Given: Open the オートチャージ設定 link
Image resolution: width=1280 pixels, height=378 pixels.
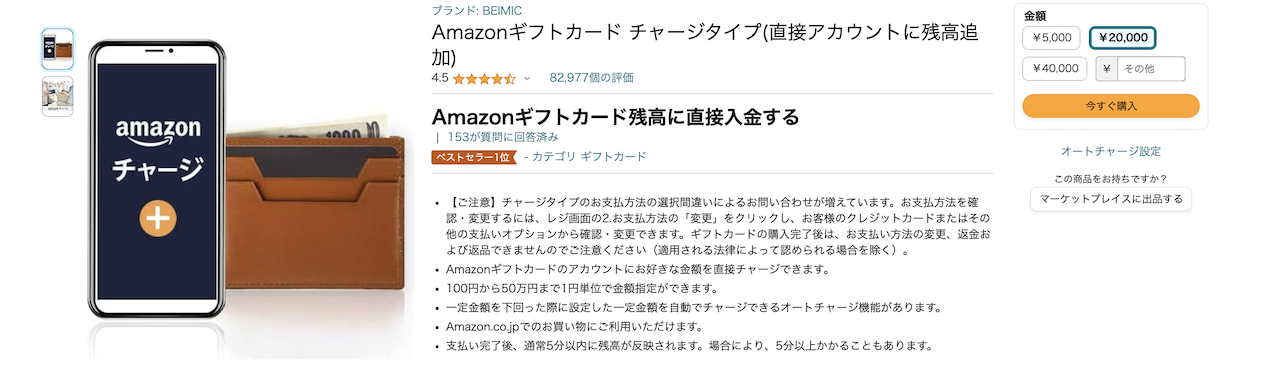Looking at the screenshot, I should pos(1111,152).
